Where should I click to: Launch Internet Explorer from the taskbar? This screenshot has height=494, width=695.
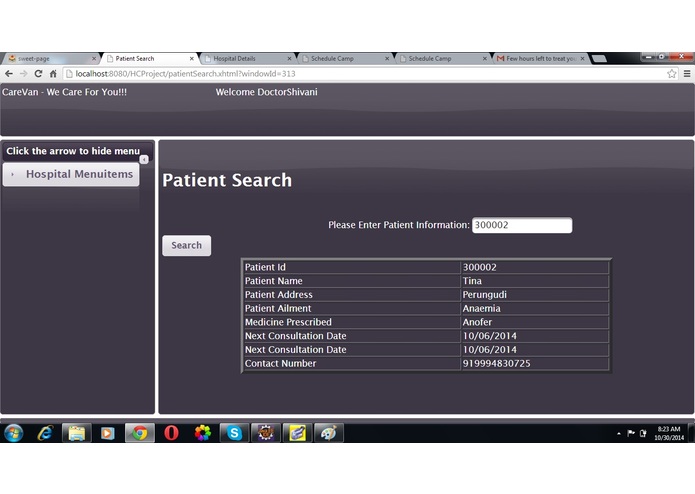click(45, 433)
